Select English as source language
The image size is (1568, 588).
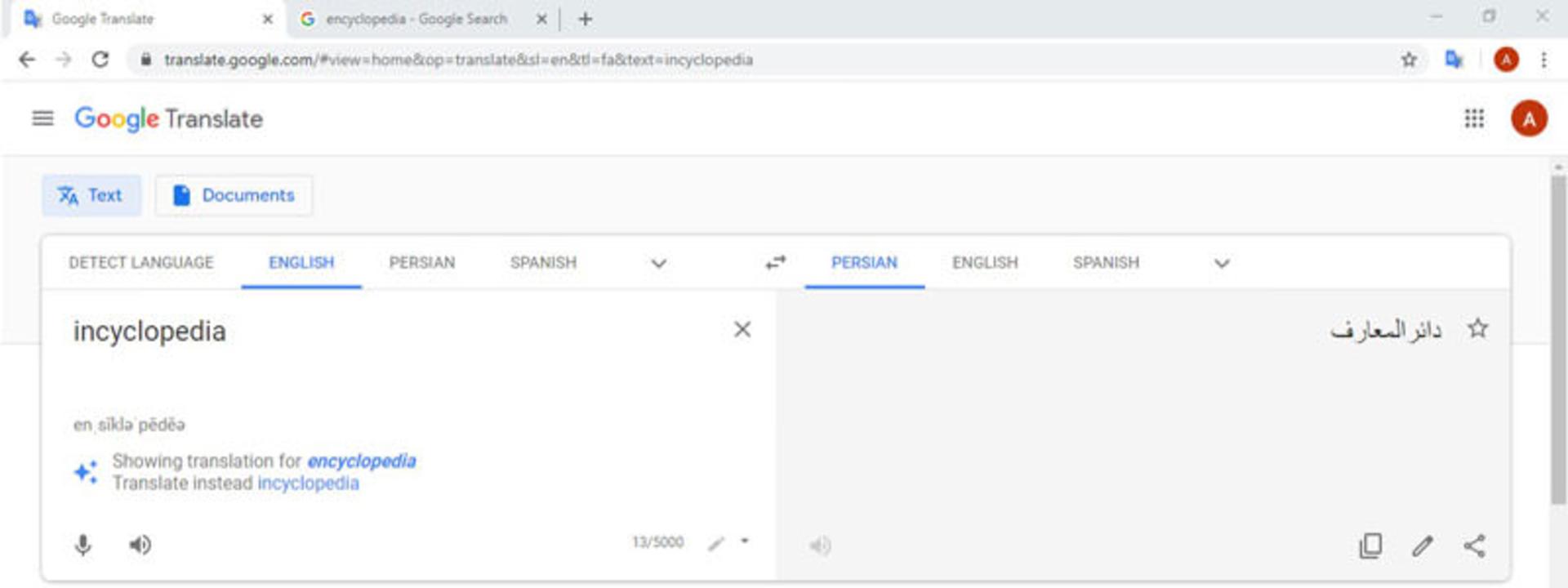(x=301, y=262)
